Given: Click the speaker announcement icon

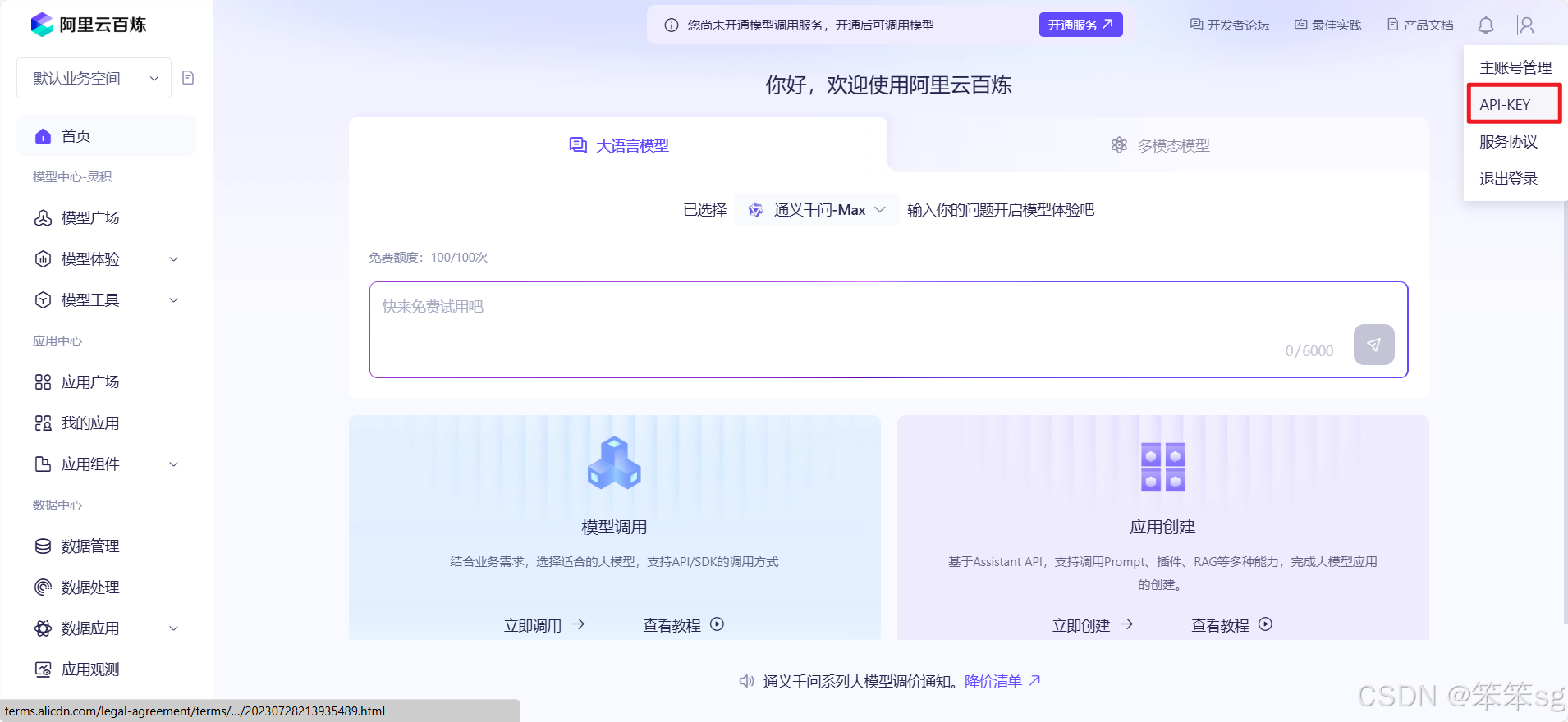Looking at the screenshot, I should [746, 681].
